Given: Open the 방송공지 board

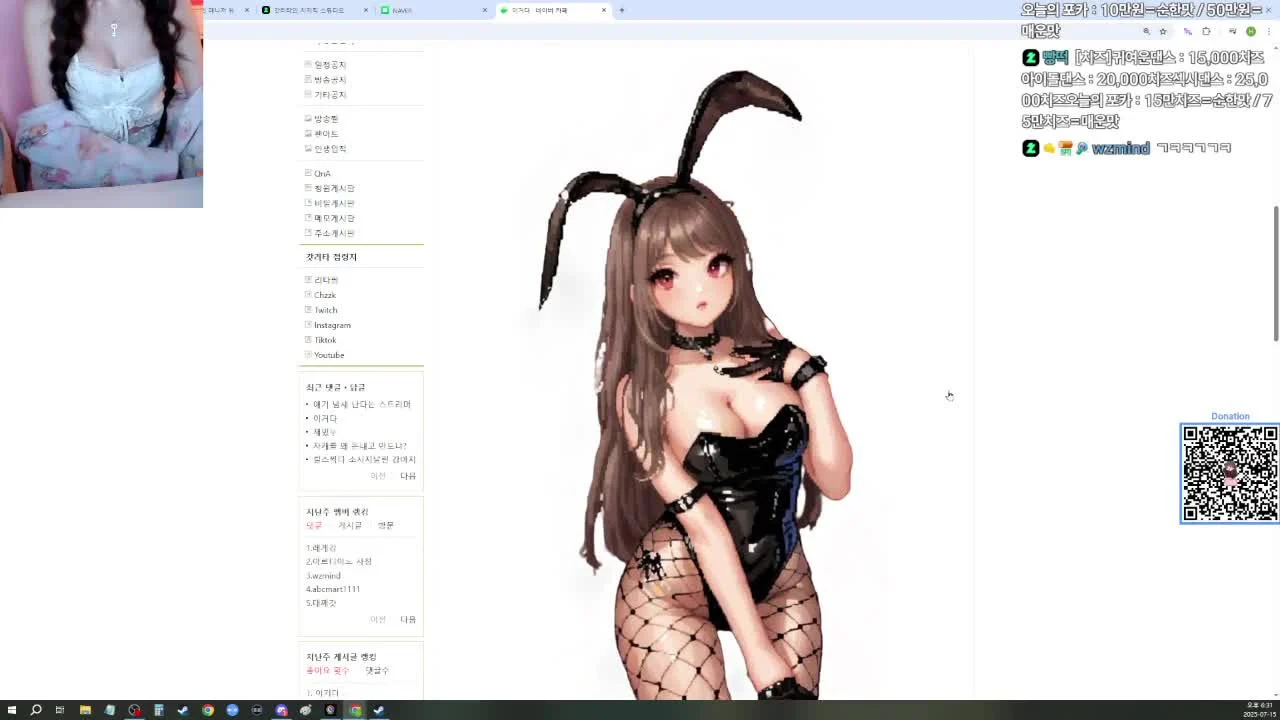Looking at the screenshot, I should 330,80.
